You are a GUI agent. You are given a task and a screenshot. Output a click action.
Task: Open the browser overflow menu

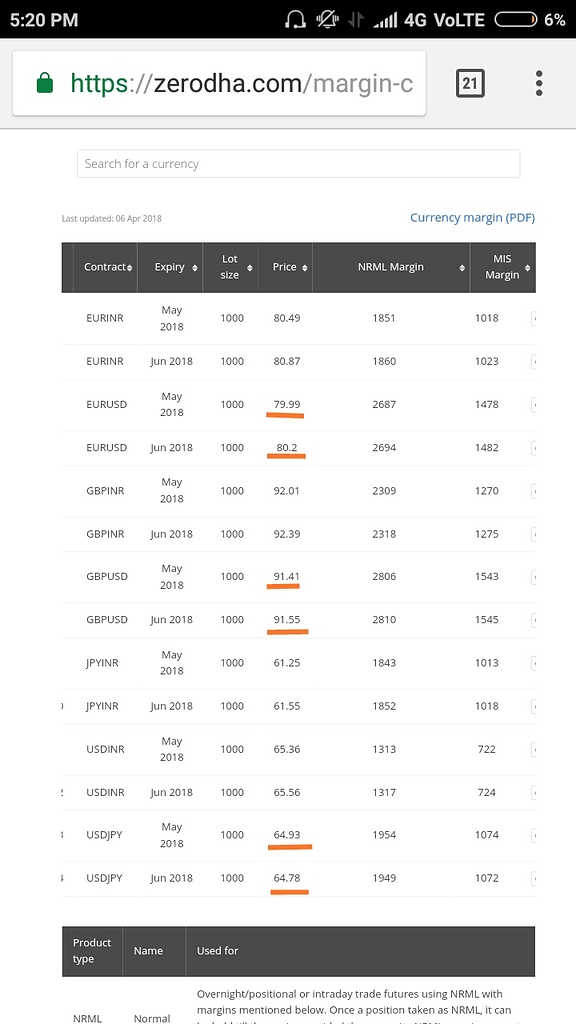pos(538,83)
